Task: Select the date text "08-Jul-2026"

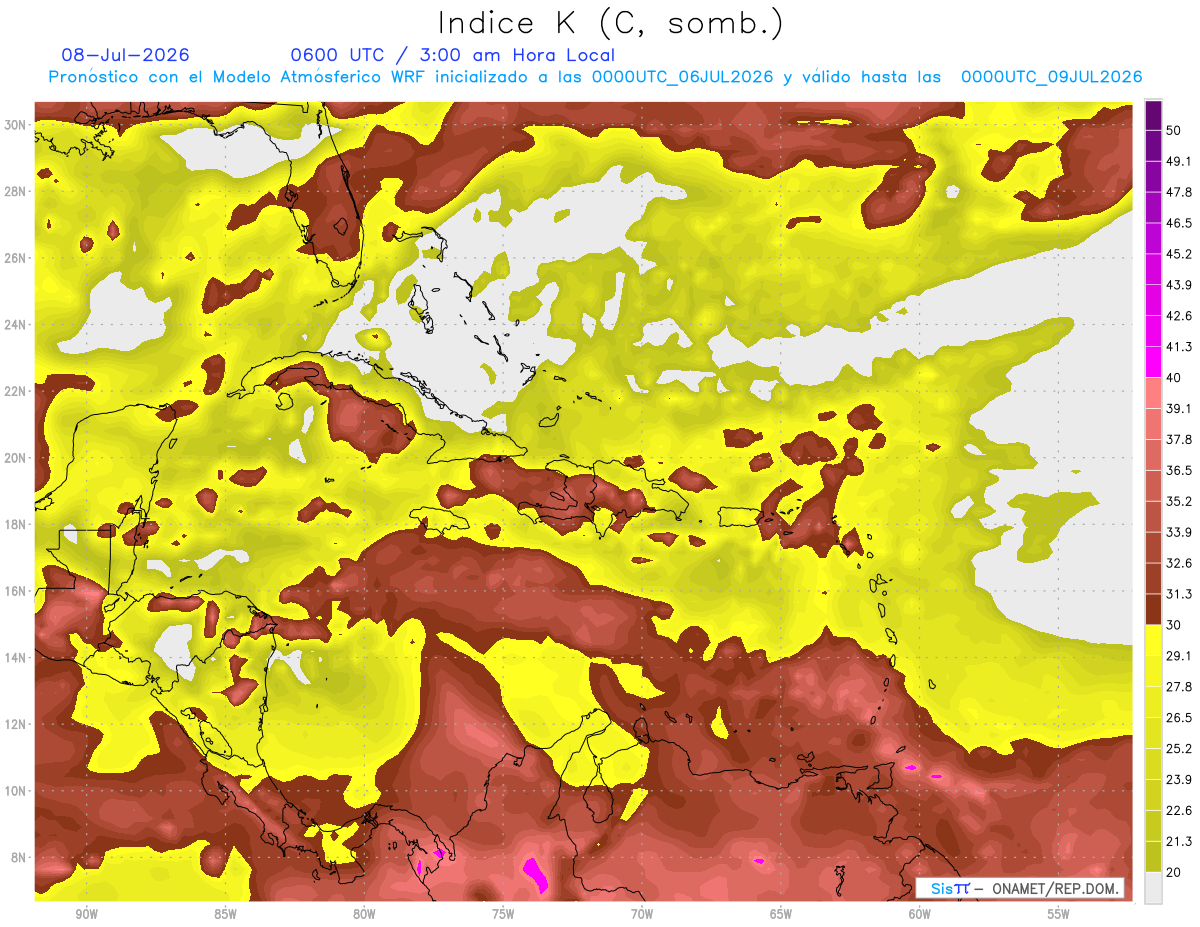Action: coord(125,55)
